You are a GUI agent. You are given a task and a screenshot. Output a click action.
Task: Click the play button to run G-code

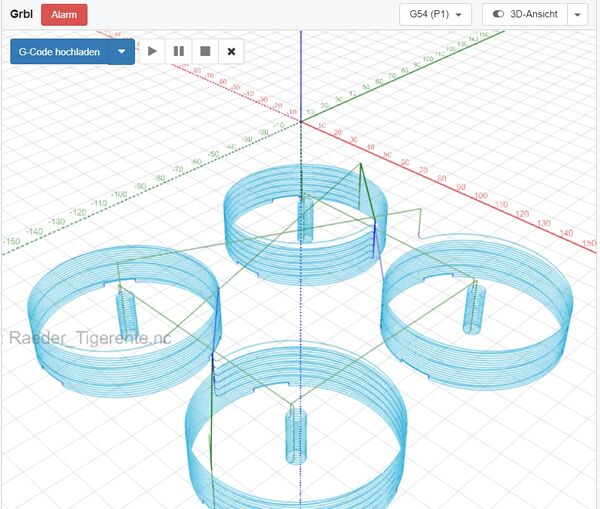coord(153,51)
